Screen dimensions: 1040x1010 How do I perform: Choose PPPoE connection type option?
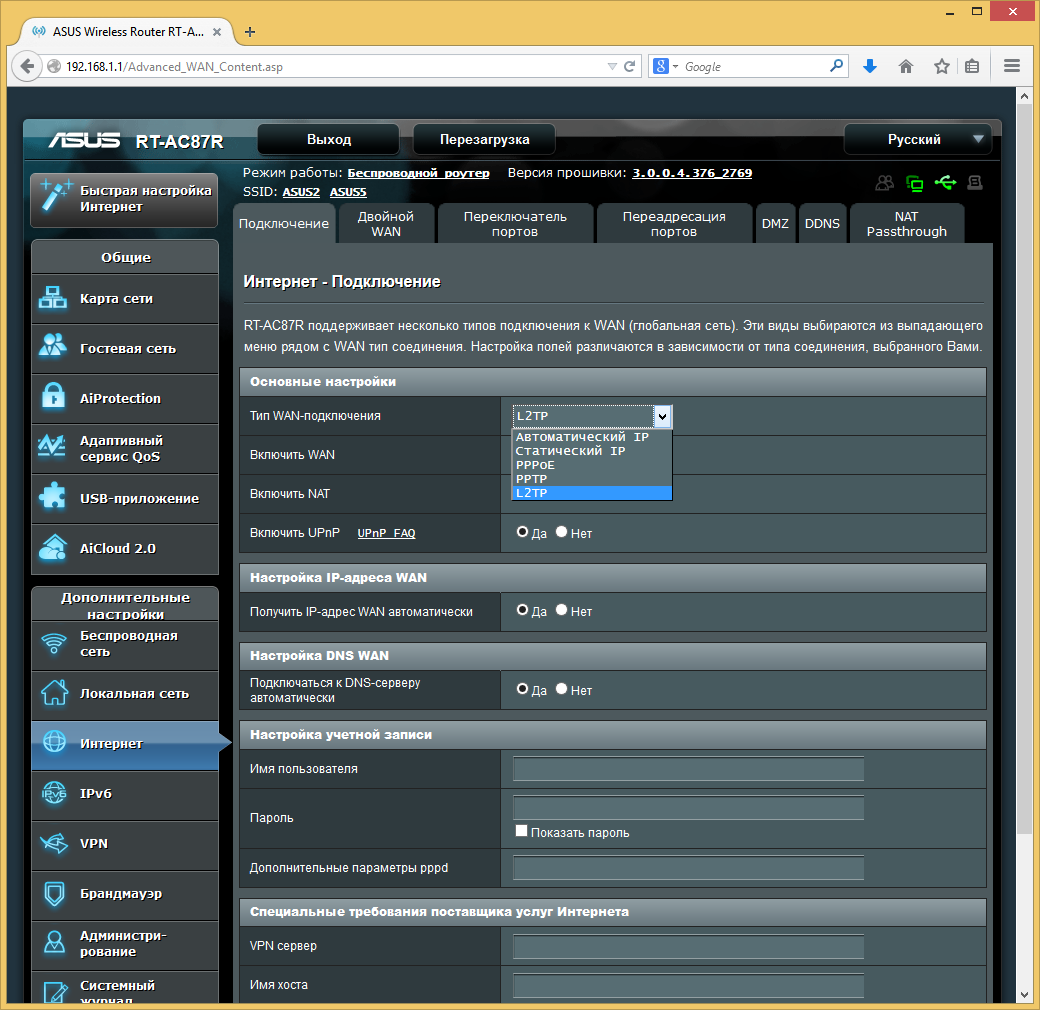pos(592,465)
